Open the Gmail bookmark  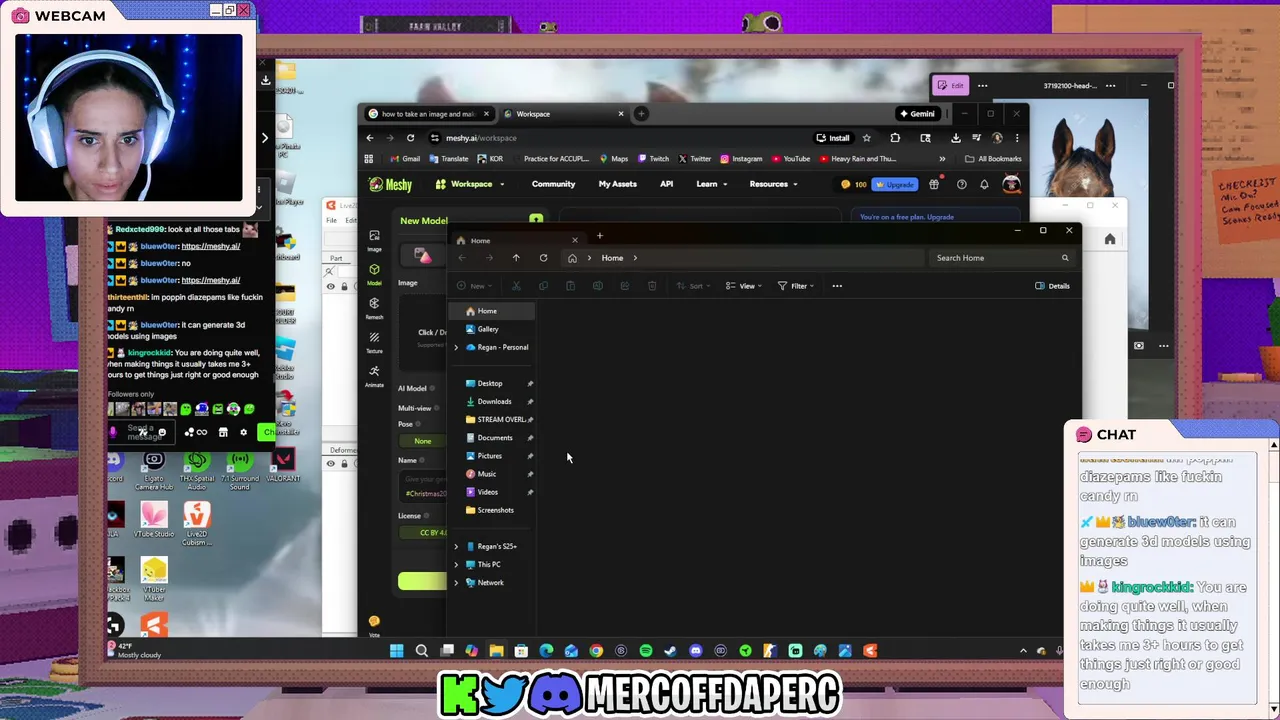(x=404, y=159)
